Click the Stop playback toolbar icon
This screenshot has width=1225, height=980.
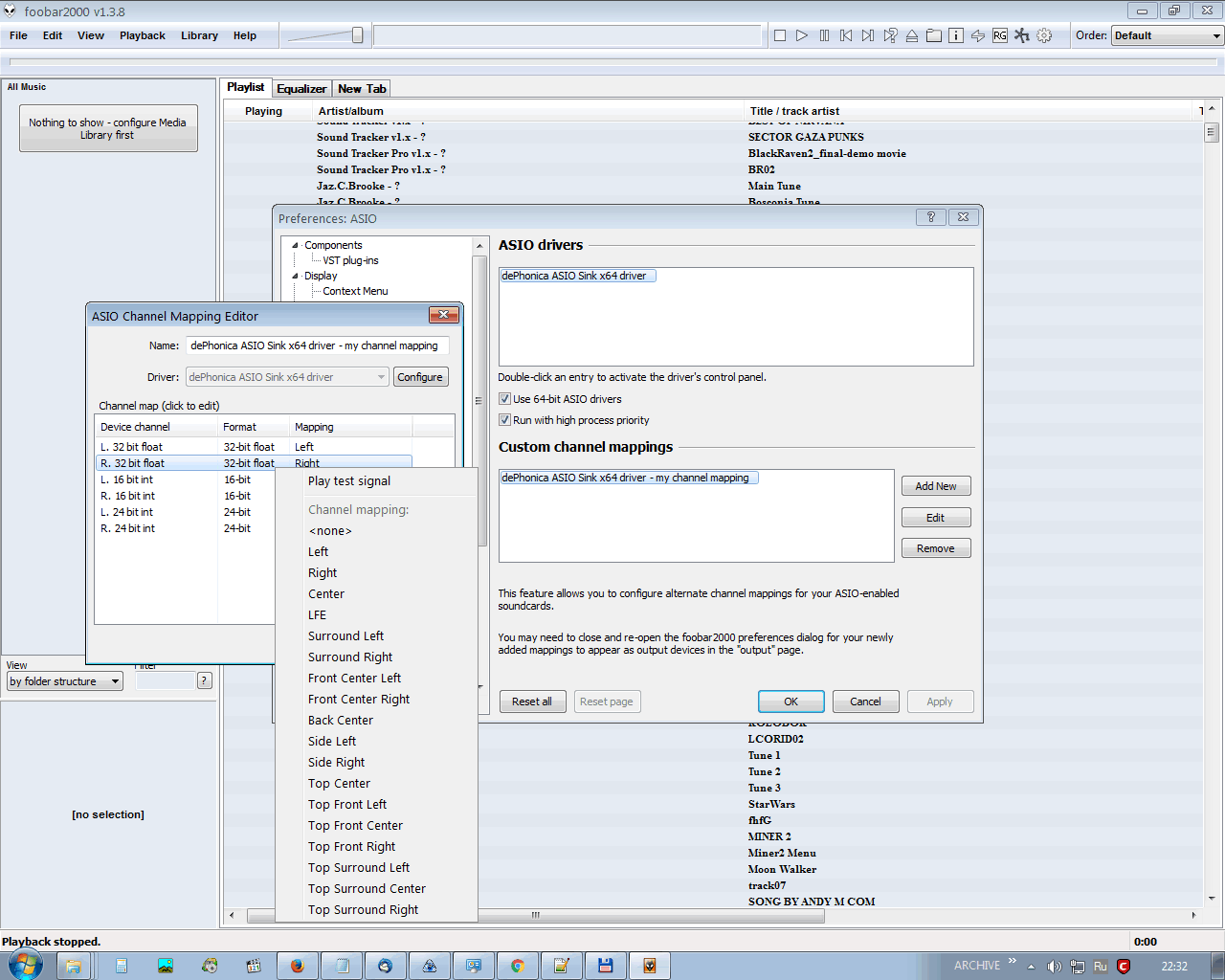[x=780, y=35]
